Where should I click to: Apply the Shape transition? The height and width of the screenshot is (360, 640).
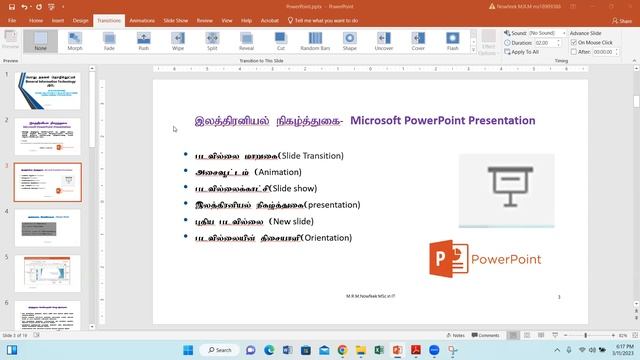[349, 41]
